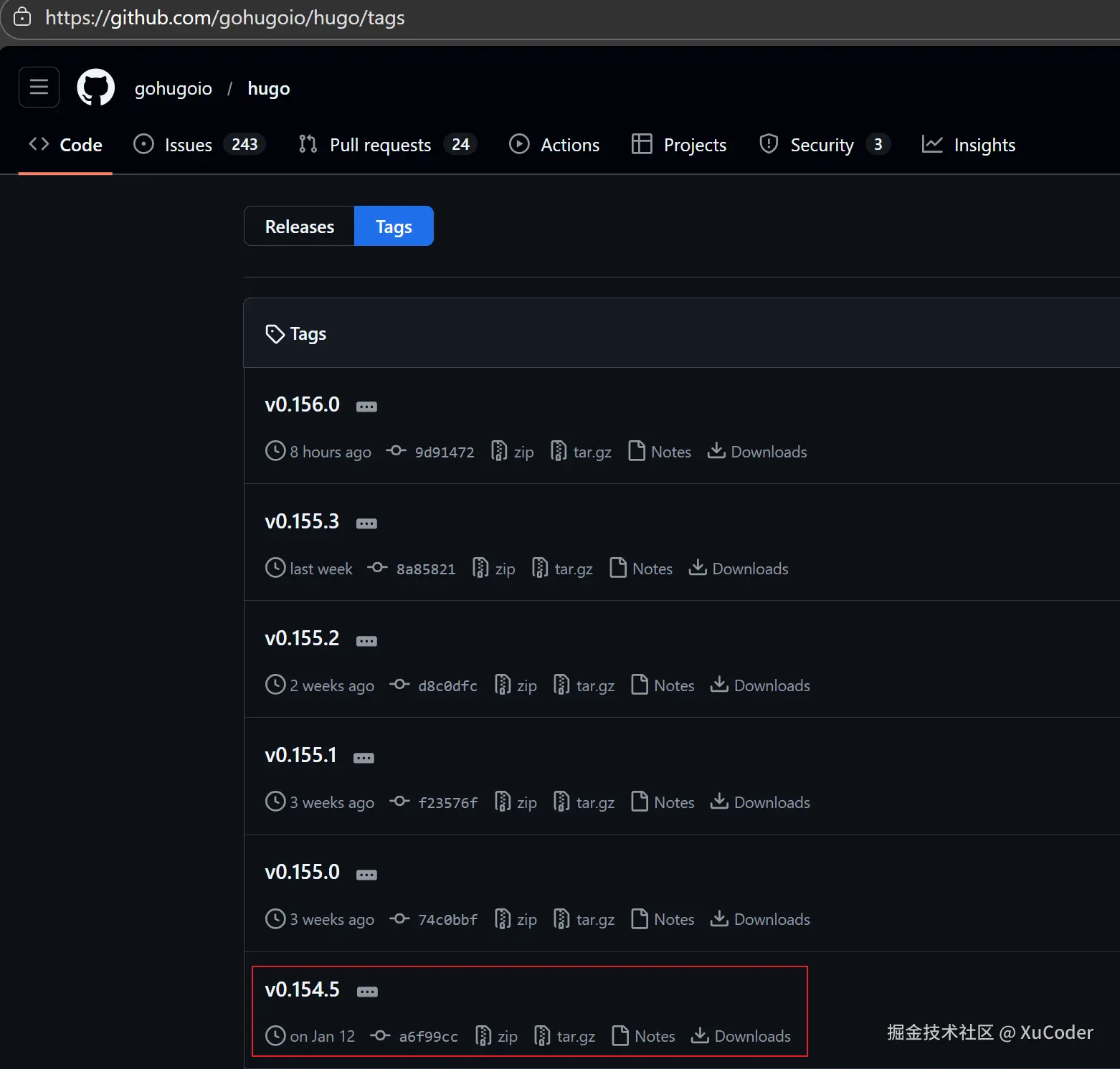Click the 'on Jan 12' timestamp

323,1036
